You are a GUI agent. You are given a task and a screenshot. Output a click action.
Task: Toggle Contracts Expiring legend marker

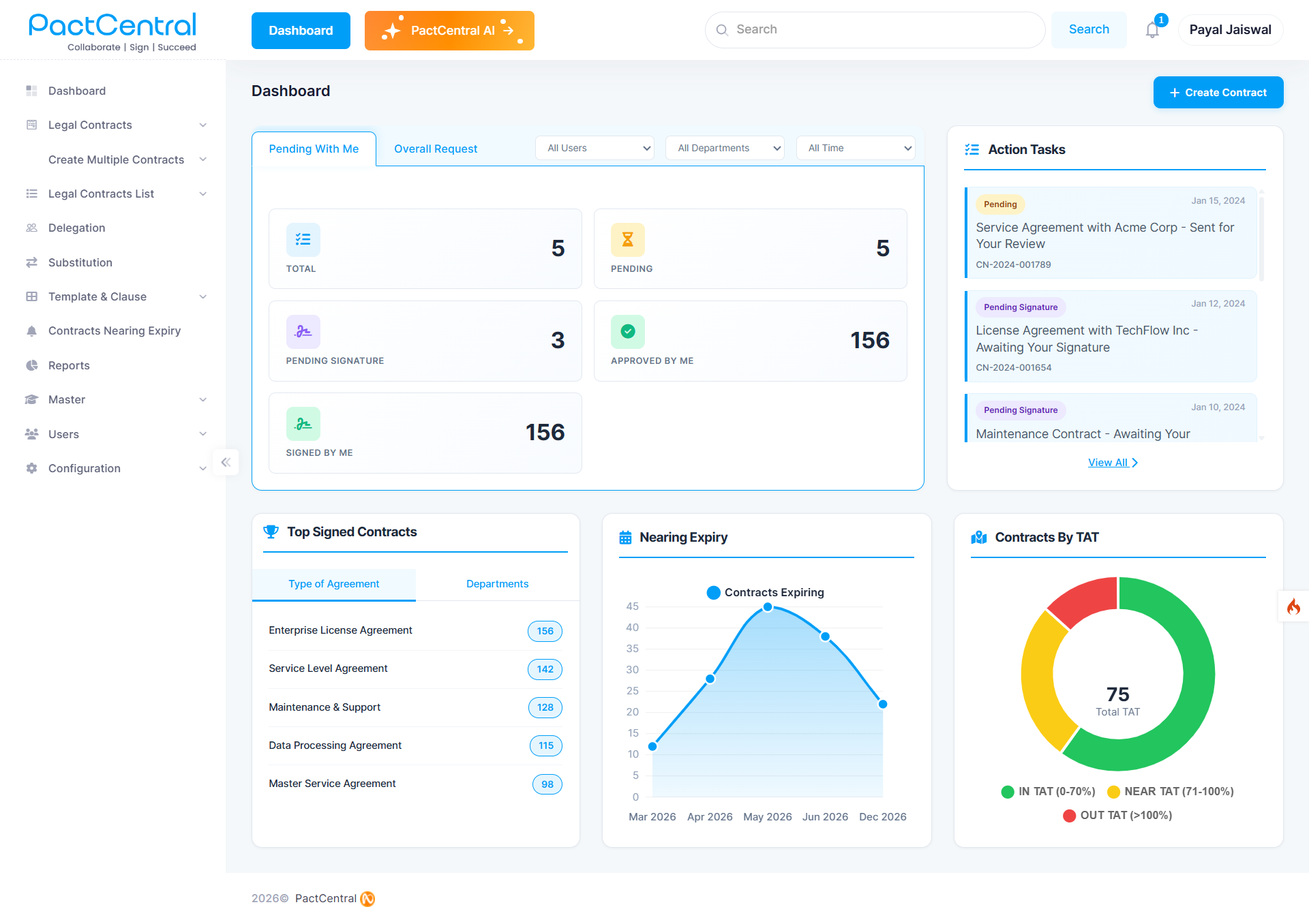tap(713, 592)
